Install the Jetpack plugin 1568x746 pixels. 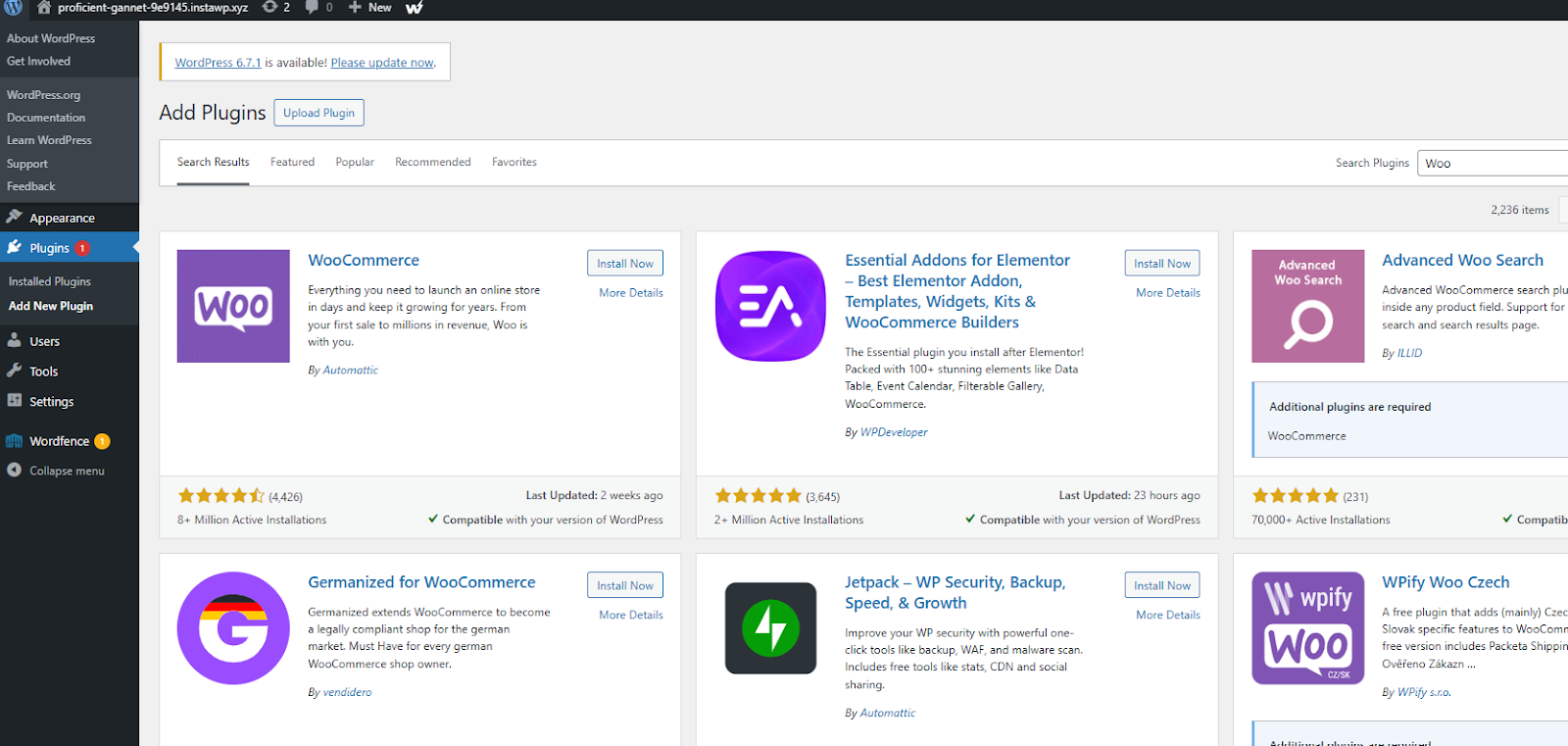pyautogui.click(x=1162, y=585)
